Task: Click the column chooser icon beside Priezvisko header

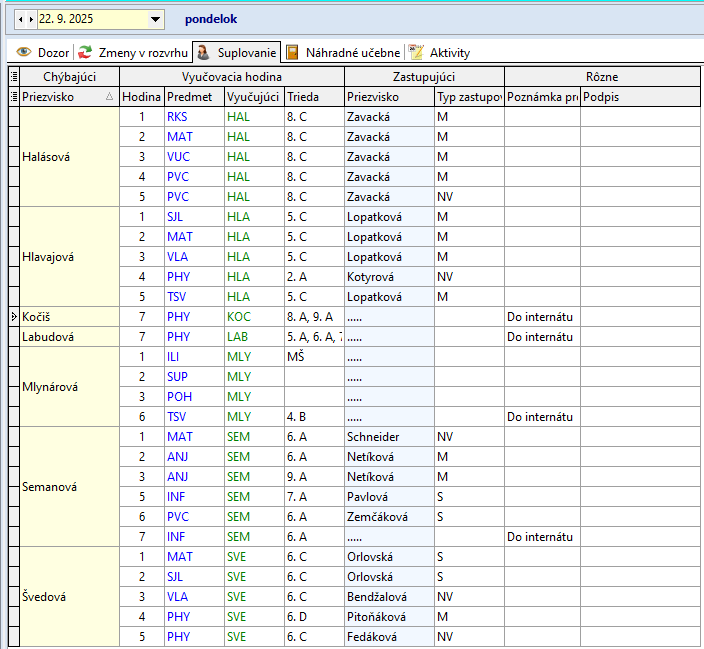Action: click(13, 97)
